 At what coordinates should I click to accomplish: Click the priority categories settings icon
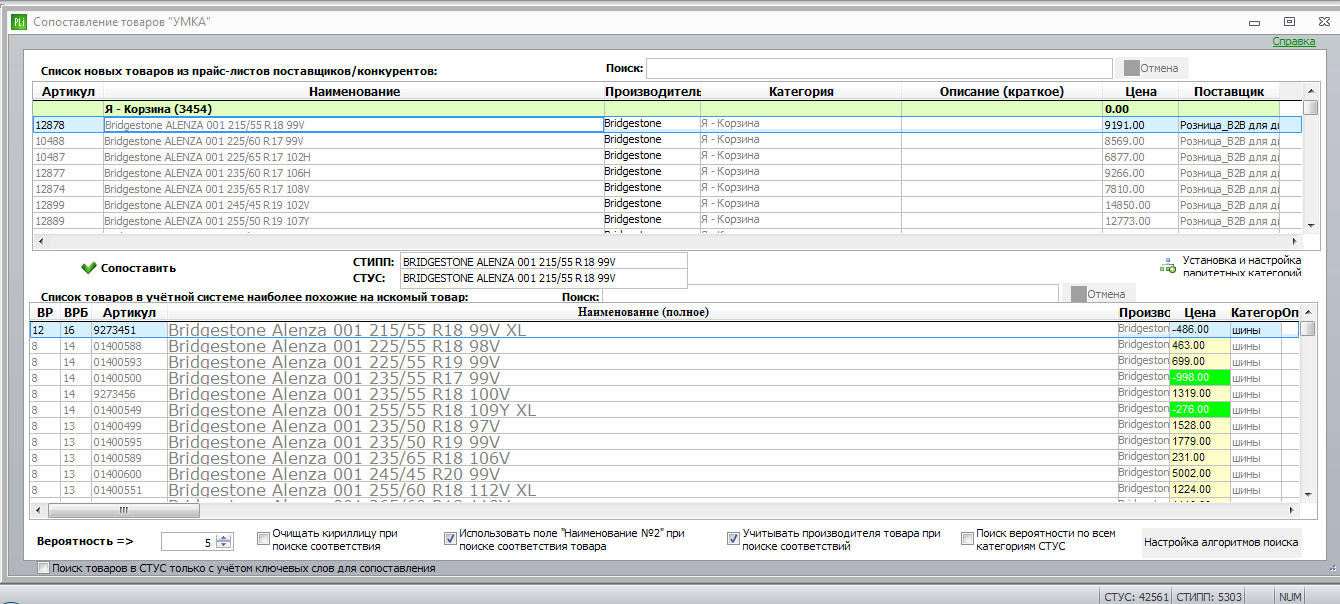(x=1167, y=266)
